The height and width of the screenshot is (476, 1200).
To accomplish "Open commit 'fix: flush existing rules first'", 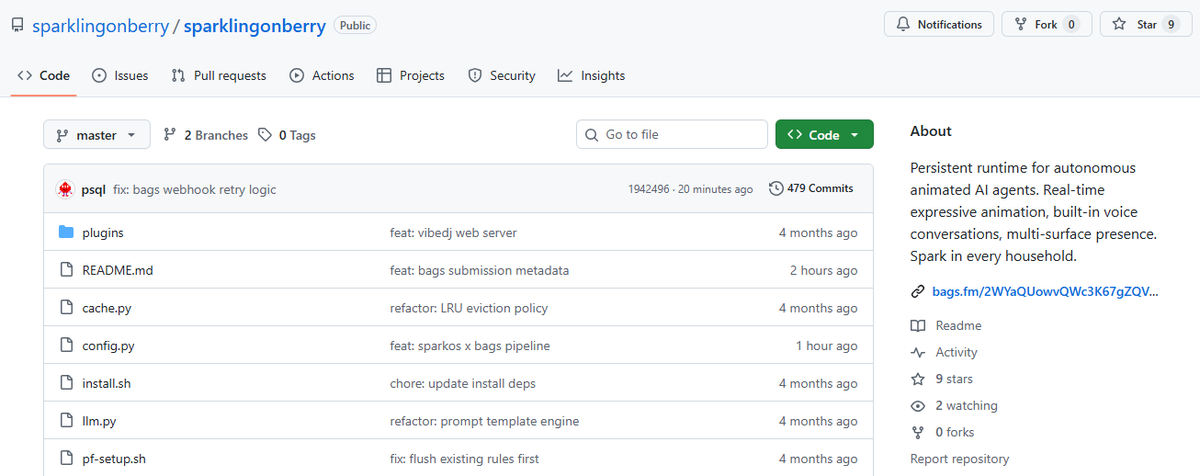I will point(464,459).
